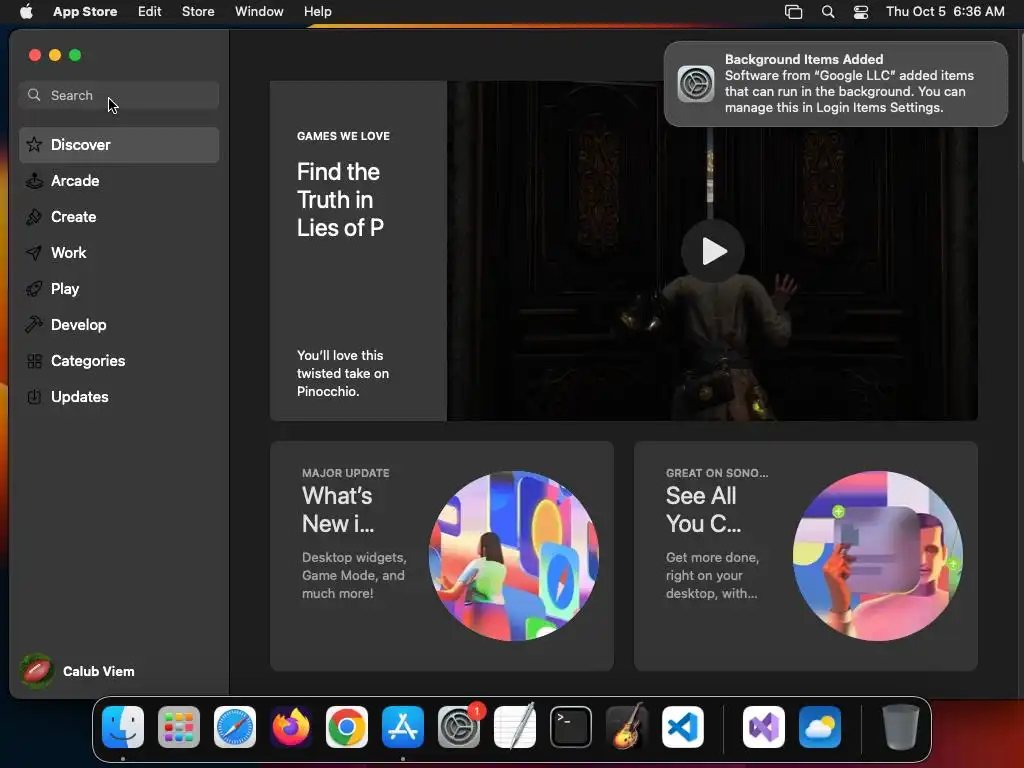The width and height of the screenshot is (1024, 768).
Task: Launch Firefox from the Dock
Action: pos(291,727)
